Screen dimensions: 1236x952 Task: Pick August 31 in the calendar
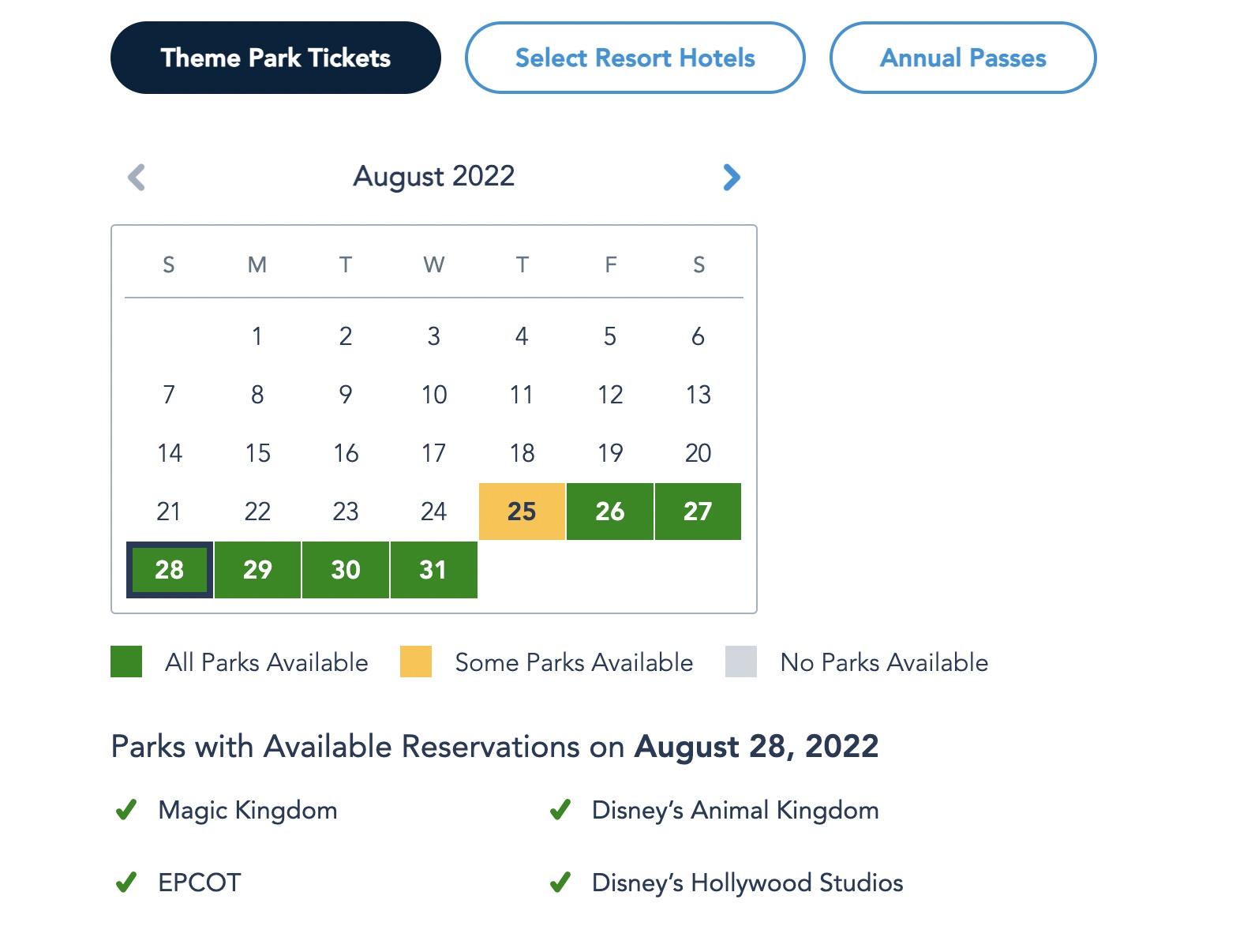(433, 570)
